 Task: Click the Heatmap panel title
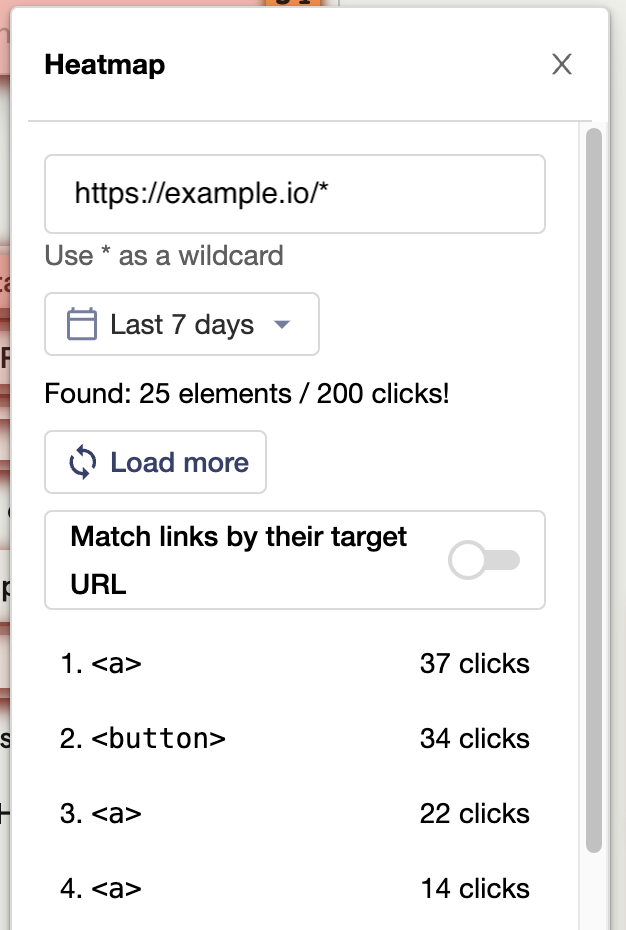pyautogui.click(x=105, y=65)
